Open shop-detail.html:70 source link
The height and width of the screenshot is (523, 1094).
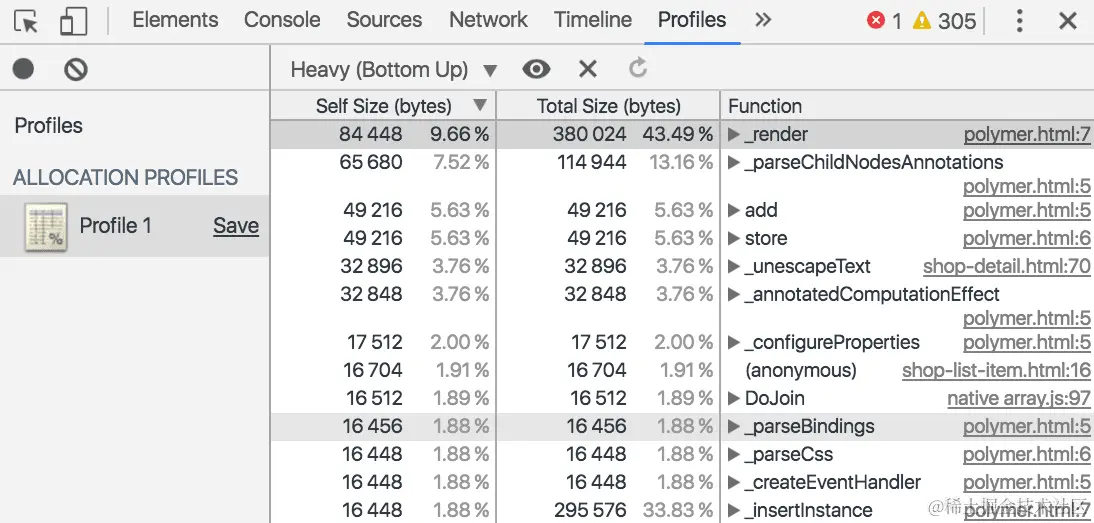pos(1006,266)
